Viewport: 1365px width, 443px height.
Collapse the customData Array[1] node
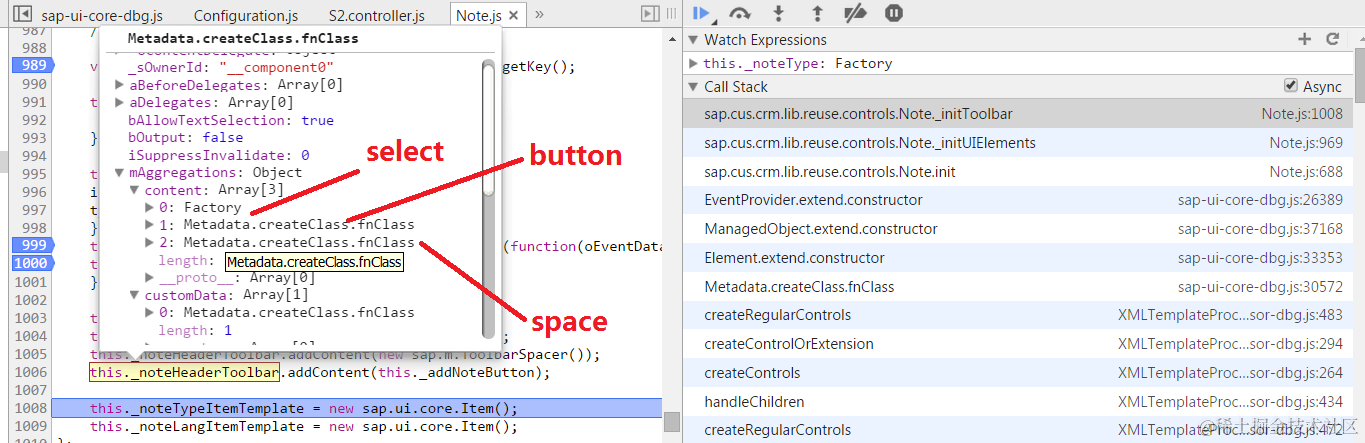[136, 295]
